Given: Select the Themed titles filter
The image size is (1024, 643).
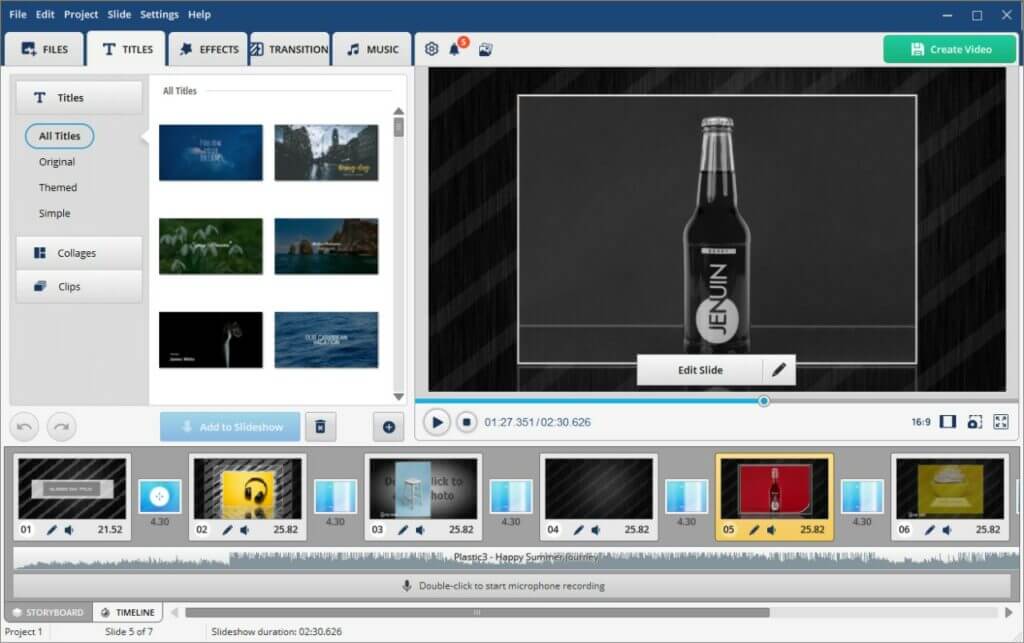Looking at the screenshot, I should (x=57, y=187).
